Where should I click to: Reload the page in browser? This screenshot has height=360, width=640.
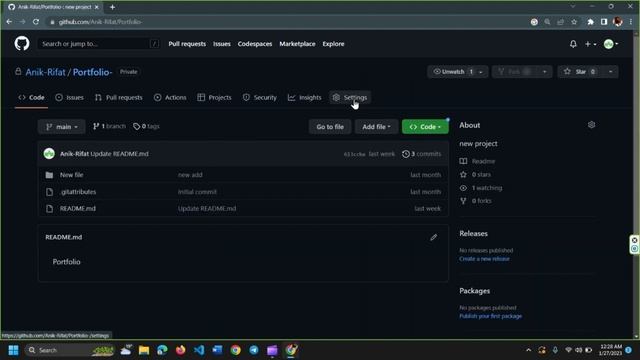[36, 22]
